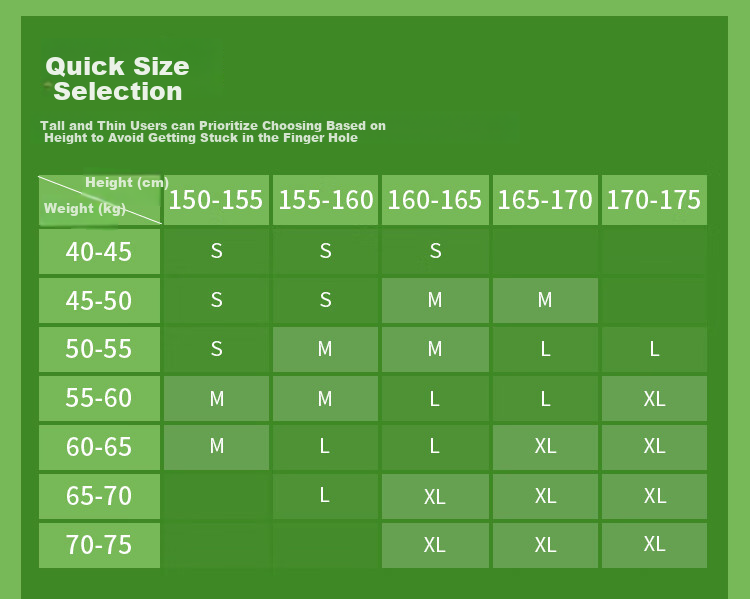The image size is (750, 599).
Task: Click the Height/Weight corner header cell
Action: point(99,200)
